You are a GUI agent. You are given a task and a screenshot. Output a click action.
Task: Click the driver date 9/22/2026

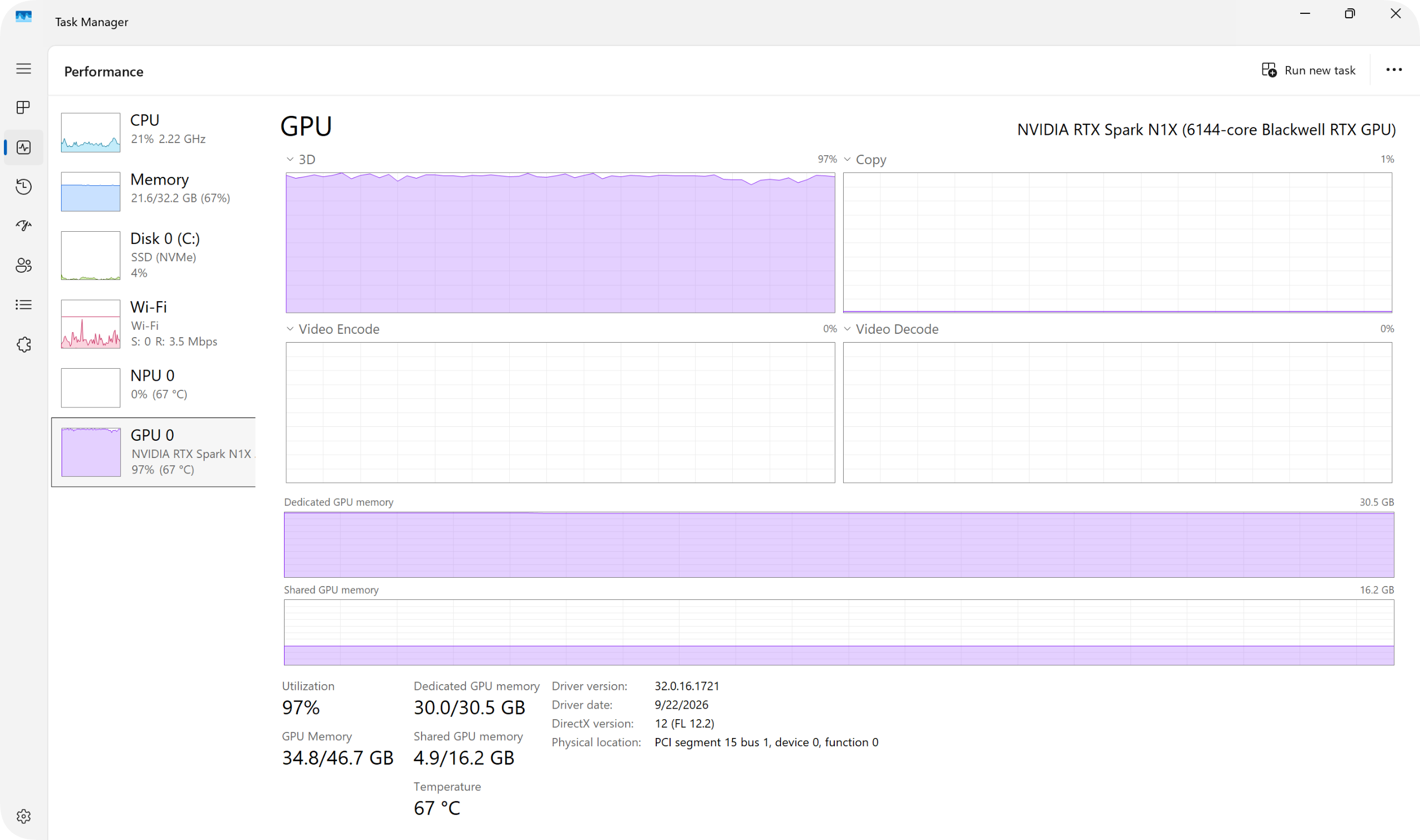click(681, 705)
